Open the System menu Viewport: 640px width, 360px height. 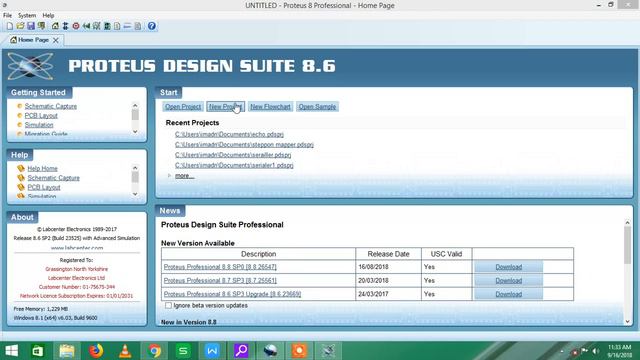pos(27,16)
